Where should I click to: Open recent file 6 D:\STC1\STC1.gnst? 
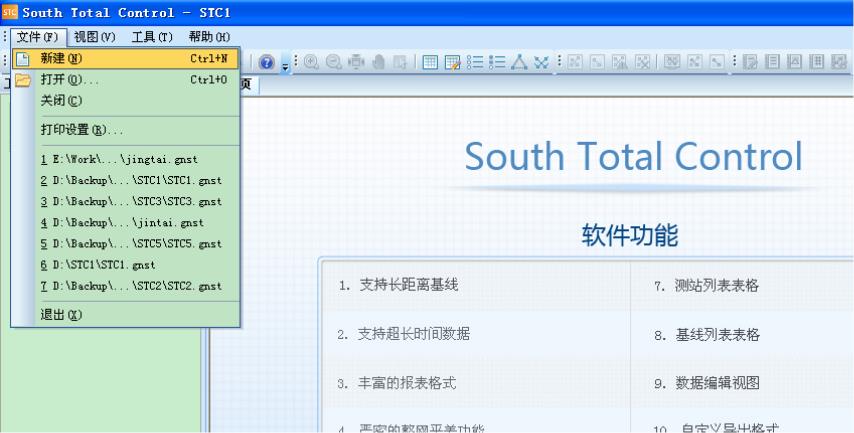pos(125,265)
